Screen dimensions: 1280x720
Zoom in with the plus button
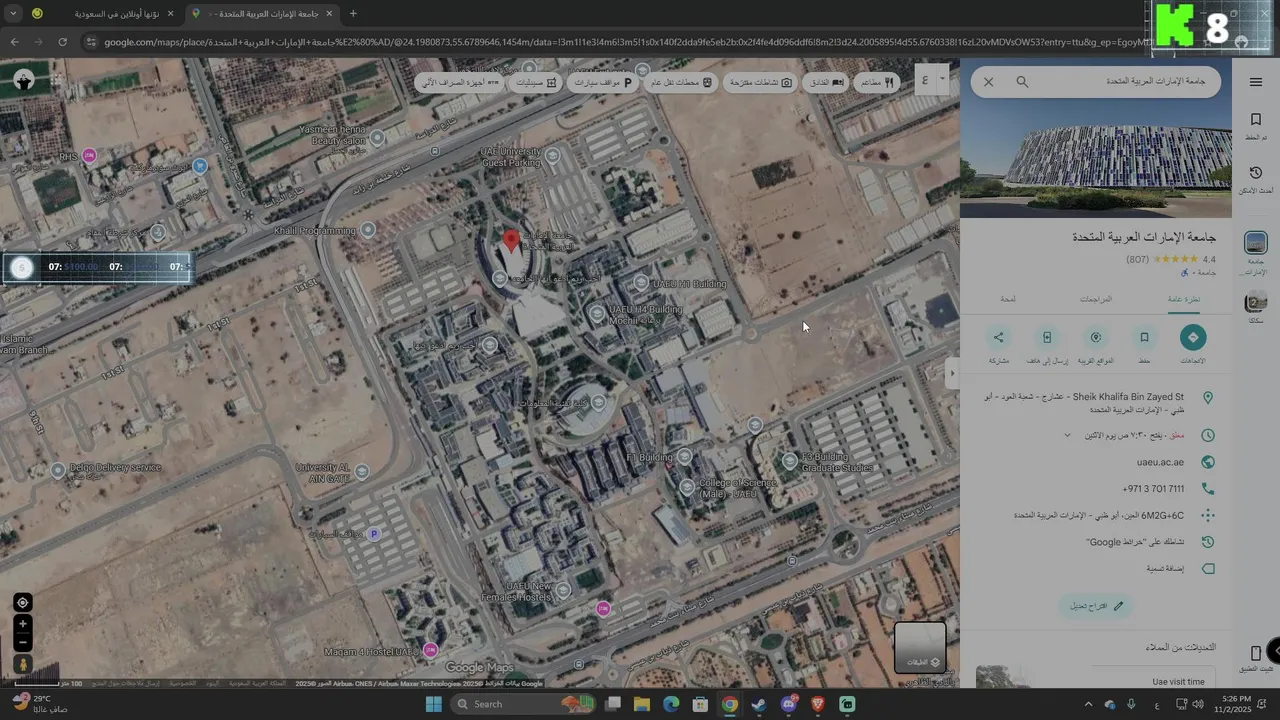[22, 624]
